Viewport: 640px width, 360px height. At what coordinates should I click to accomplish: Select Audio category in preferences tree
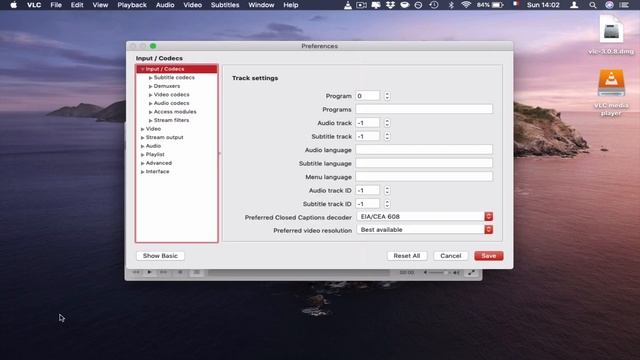tap(153, 146)
